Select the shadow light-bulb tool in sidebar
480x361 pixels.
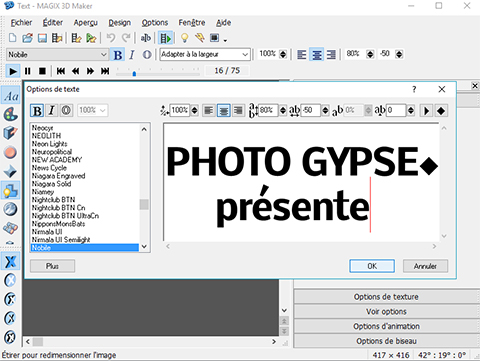10,190
